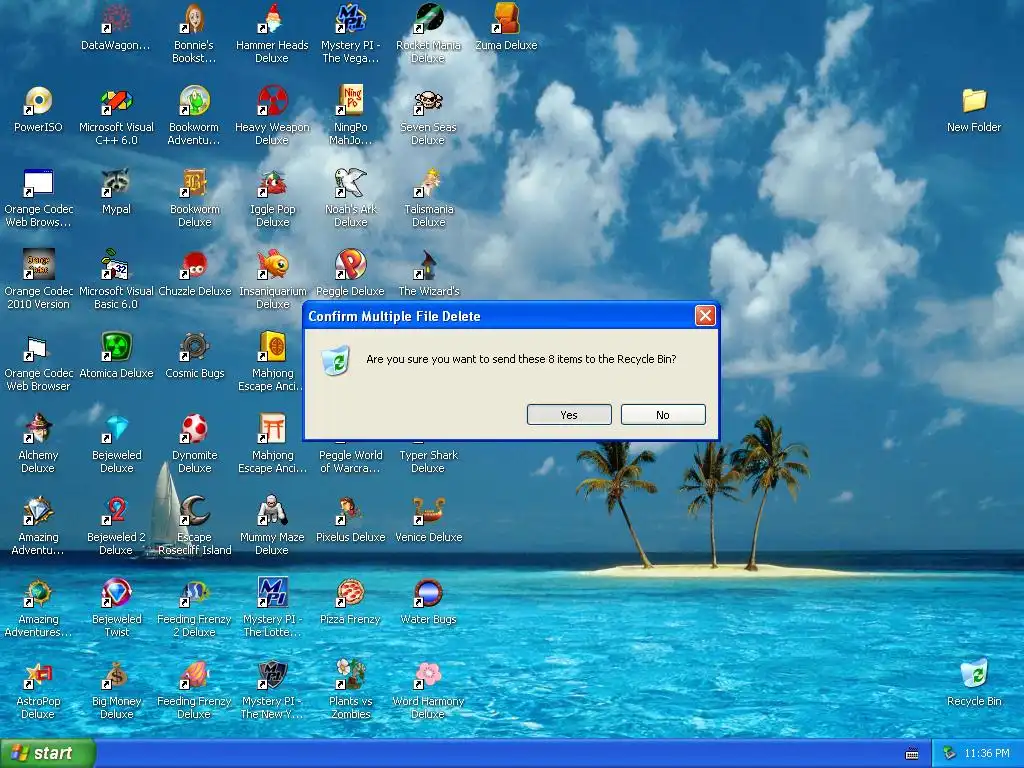Select Amazing Adventures icon with diamond

pyautogui.click(x=38, y=526)
